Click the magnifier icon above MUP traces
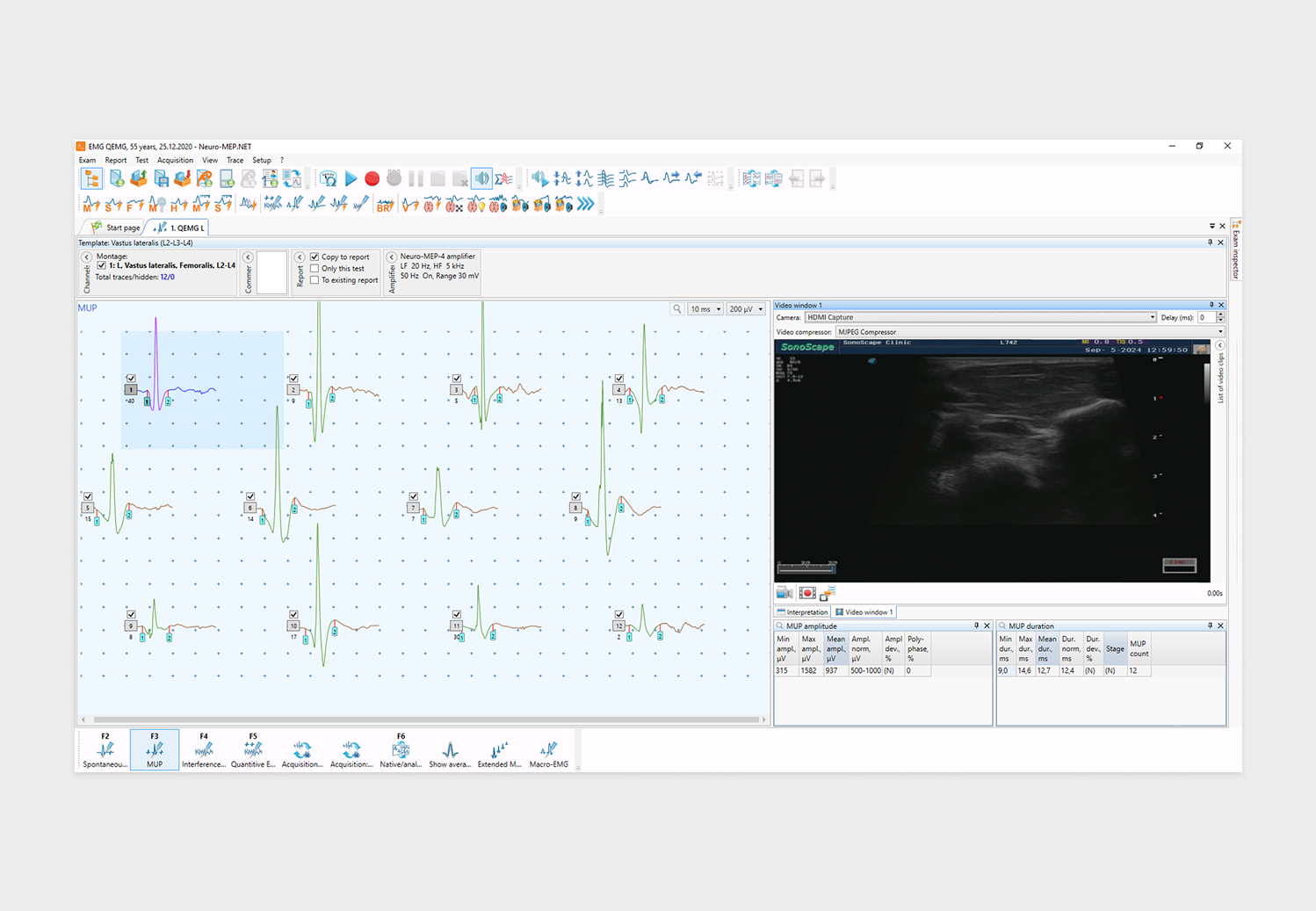 [x=676, y=309]
